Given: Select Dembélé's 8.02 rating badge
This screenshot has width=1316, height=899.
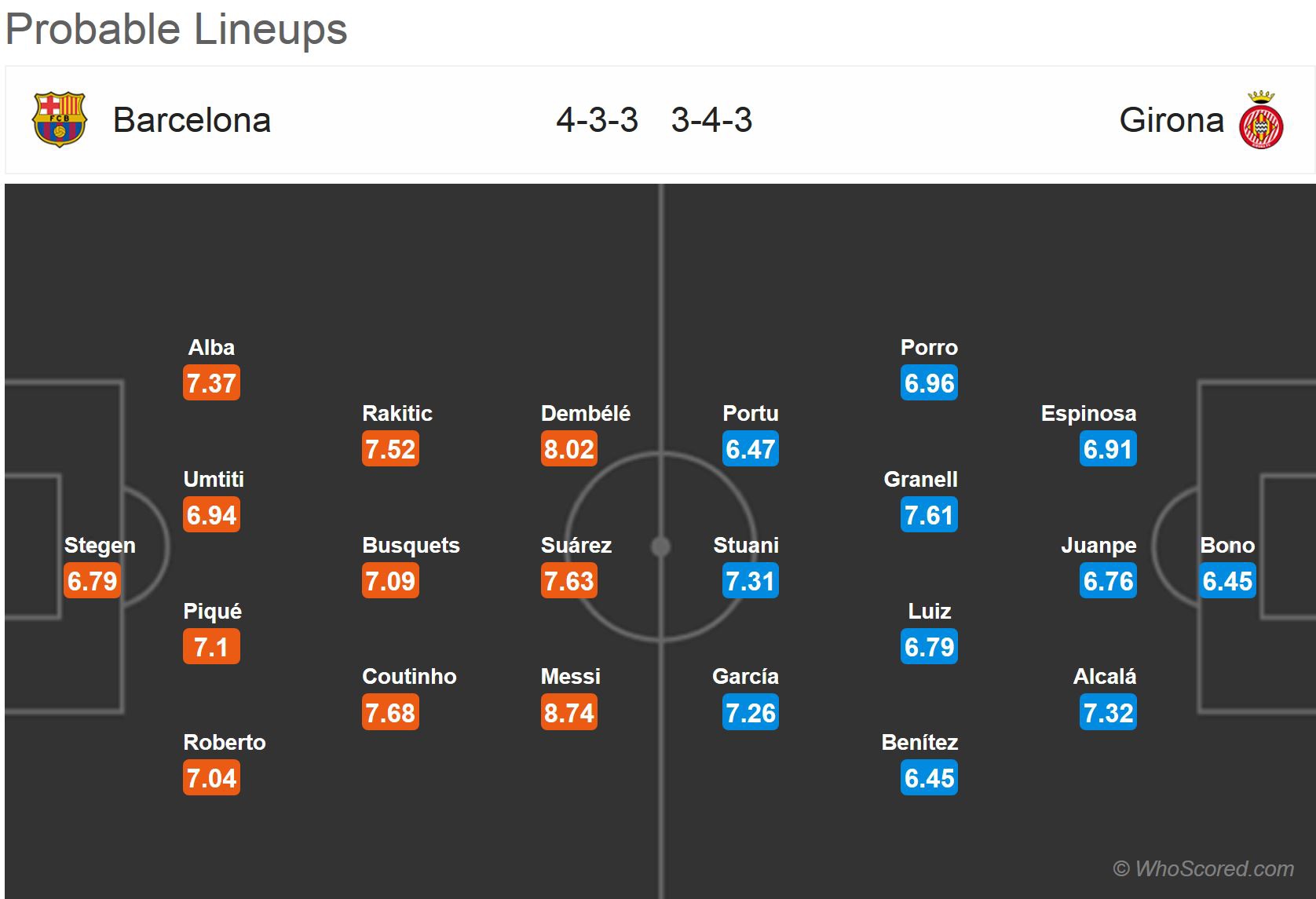Looking at the screenshot, I should 569,449.
